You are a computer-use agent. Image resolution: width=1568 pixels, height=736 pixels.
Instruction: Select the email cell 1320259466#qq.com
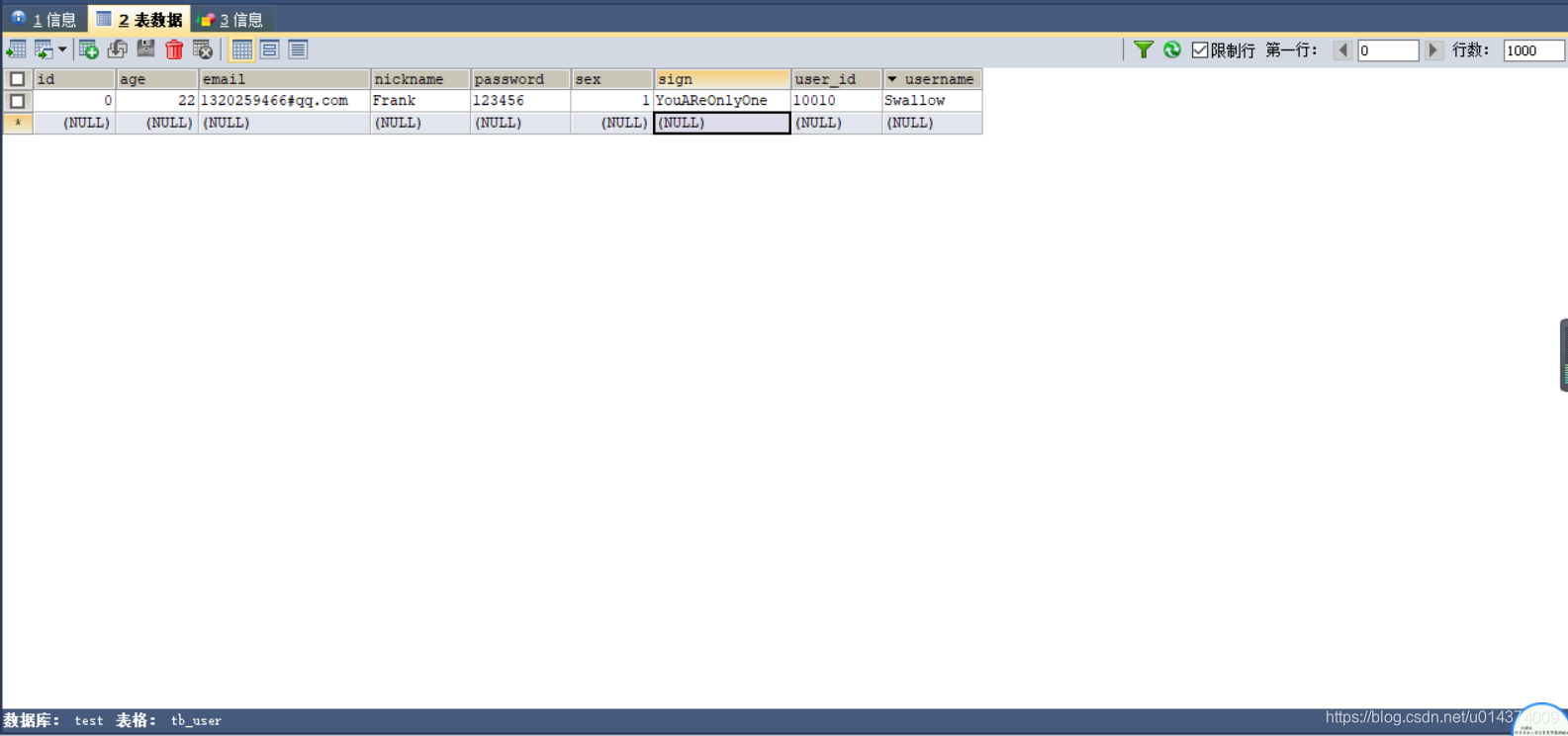pos(284,101)
